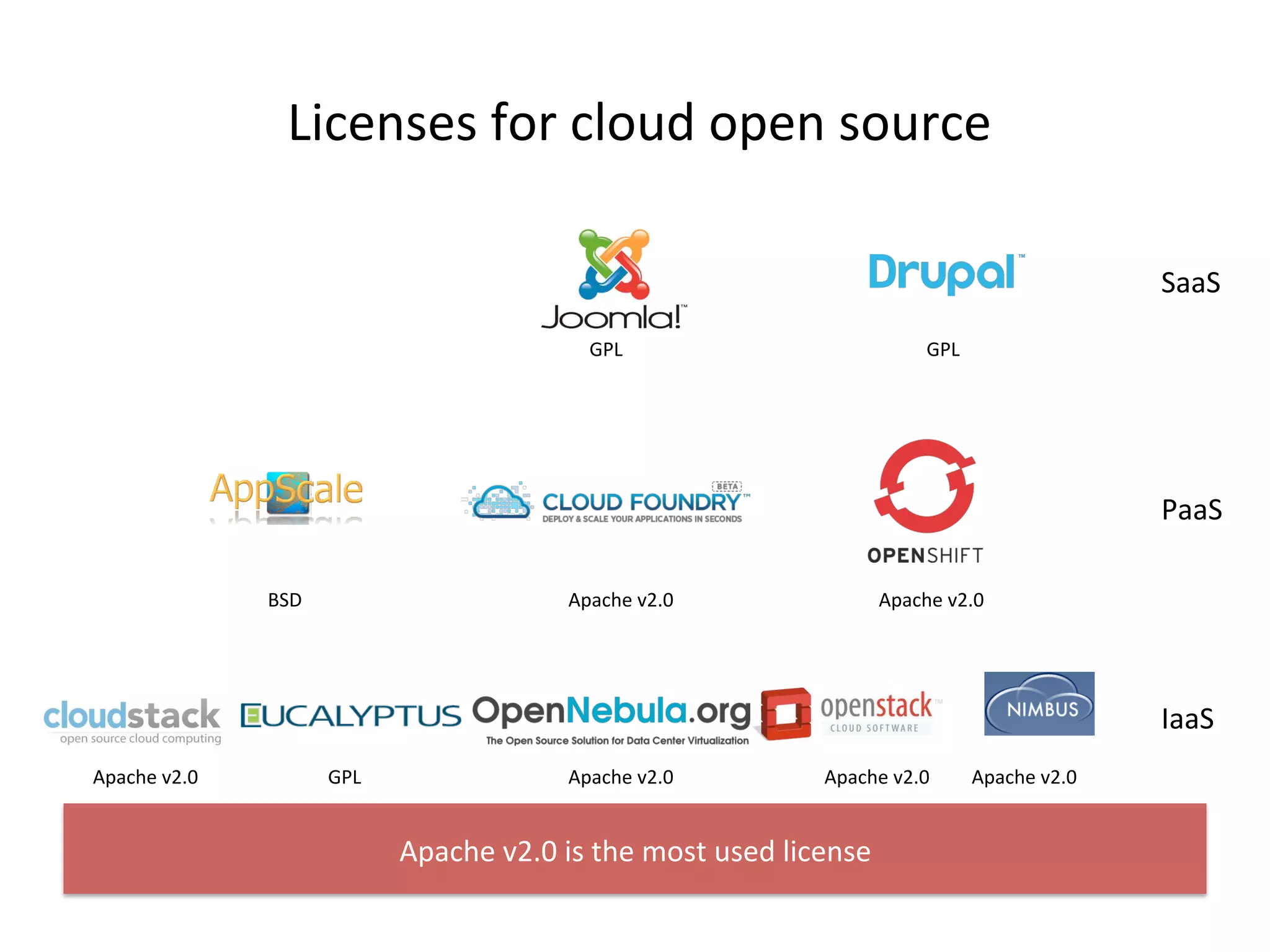Select the PaaS row label
The height and width of the screenshot is (952, 1270).
1191,510
